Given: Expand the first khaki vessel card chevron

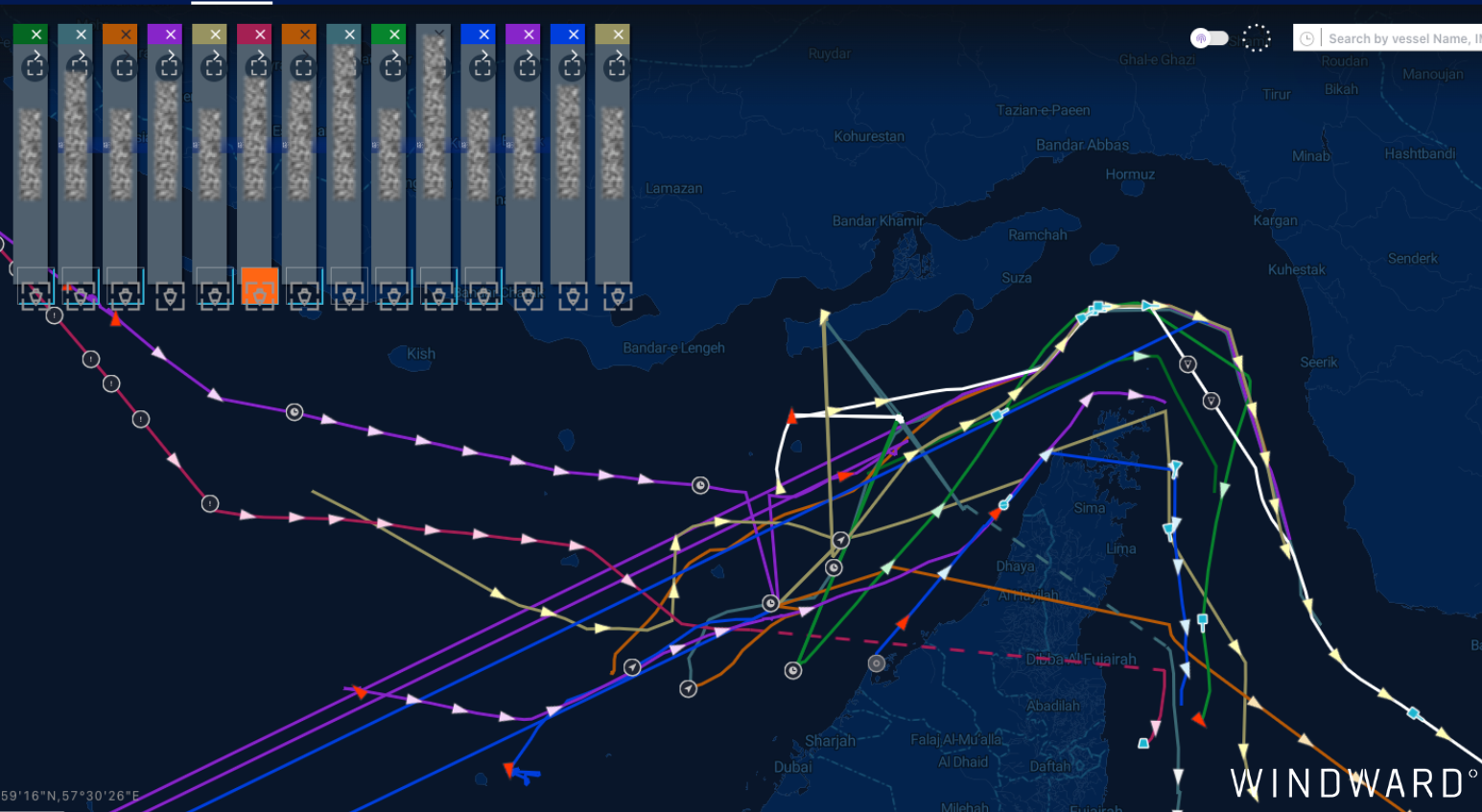Looking at the screenshot, I should pos(215,55).
